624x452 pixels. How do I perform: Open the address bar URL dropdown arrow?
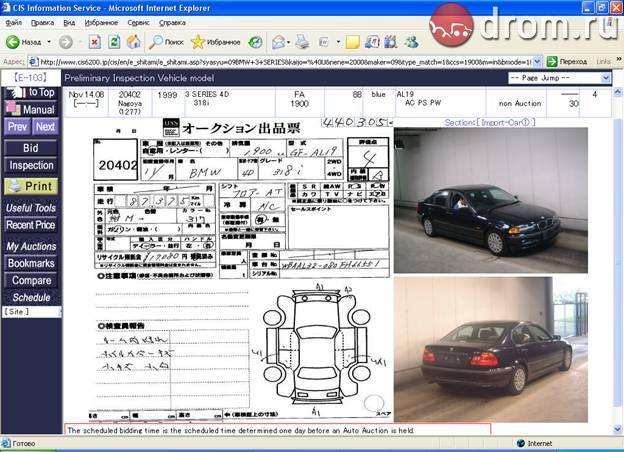coord(538,61)
